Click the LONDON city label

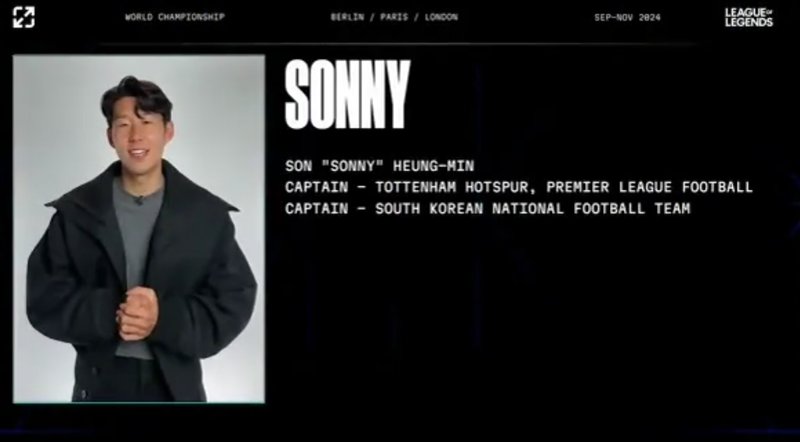(441, 17)
